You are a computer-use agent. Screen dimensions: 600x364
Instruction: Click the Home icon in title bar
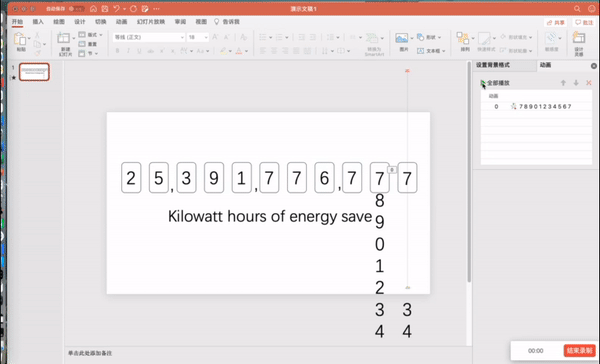[x=93, y=8]
